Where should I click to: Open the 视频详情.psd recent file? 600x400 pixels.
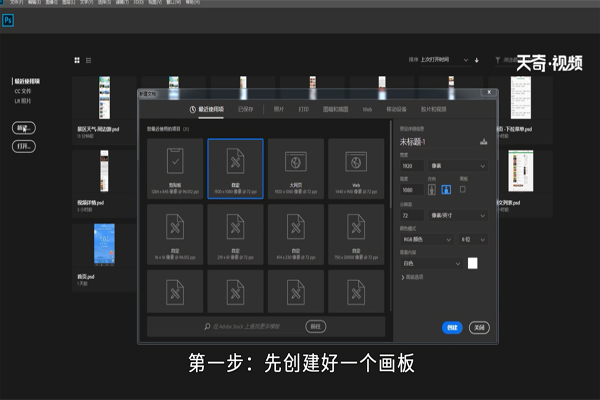104,183
